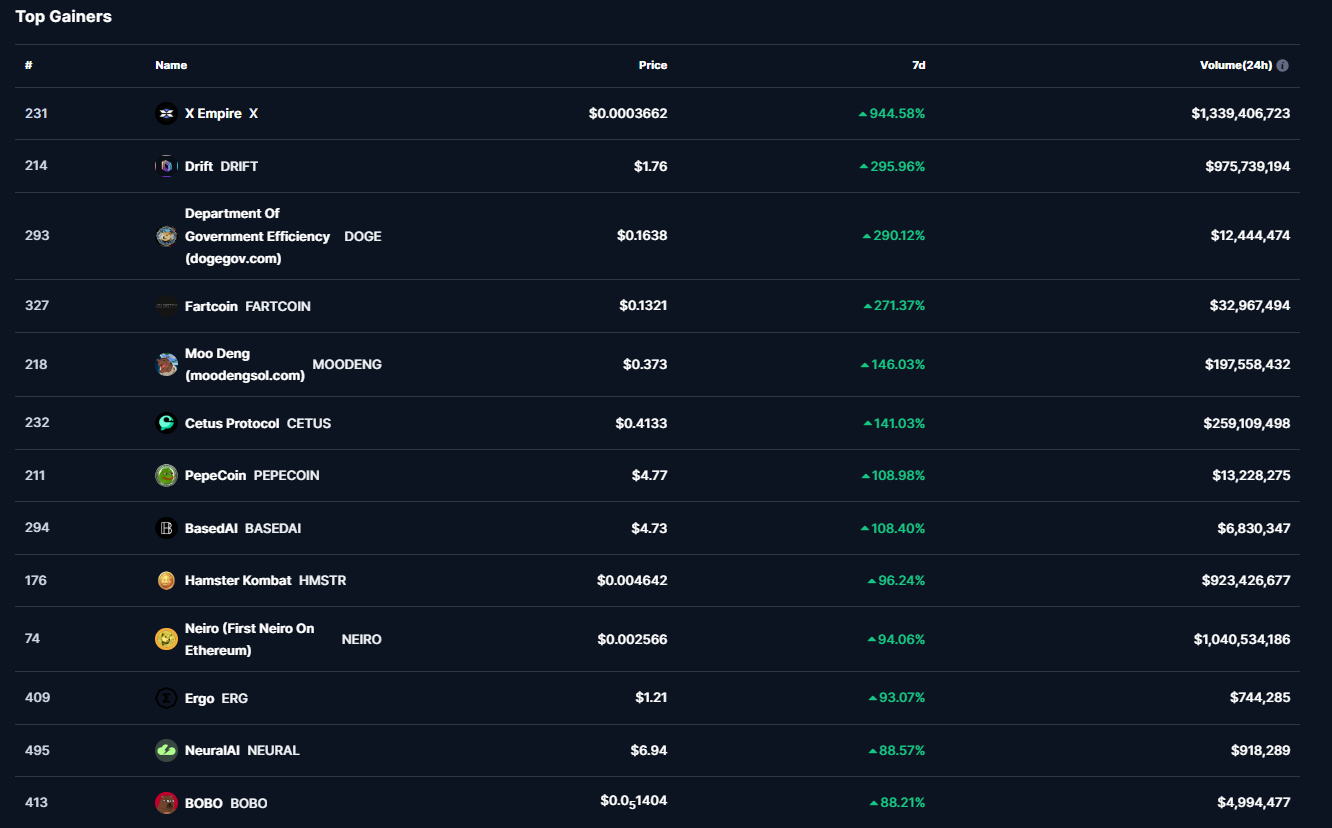Sort by the Name column header
1332x828 pixels.
[171, 66]
